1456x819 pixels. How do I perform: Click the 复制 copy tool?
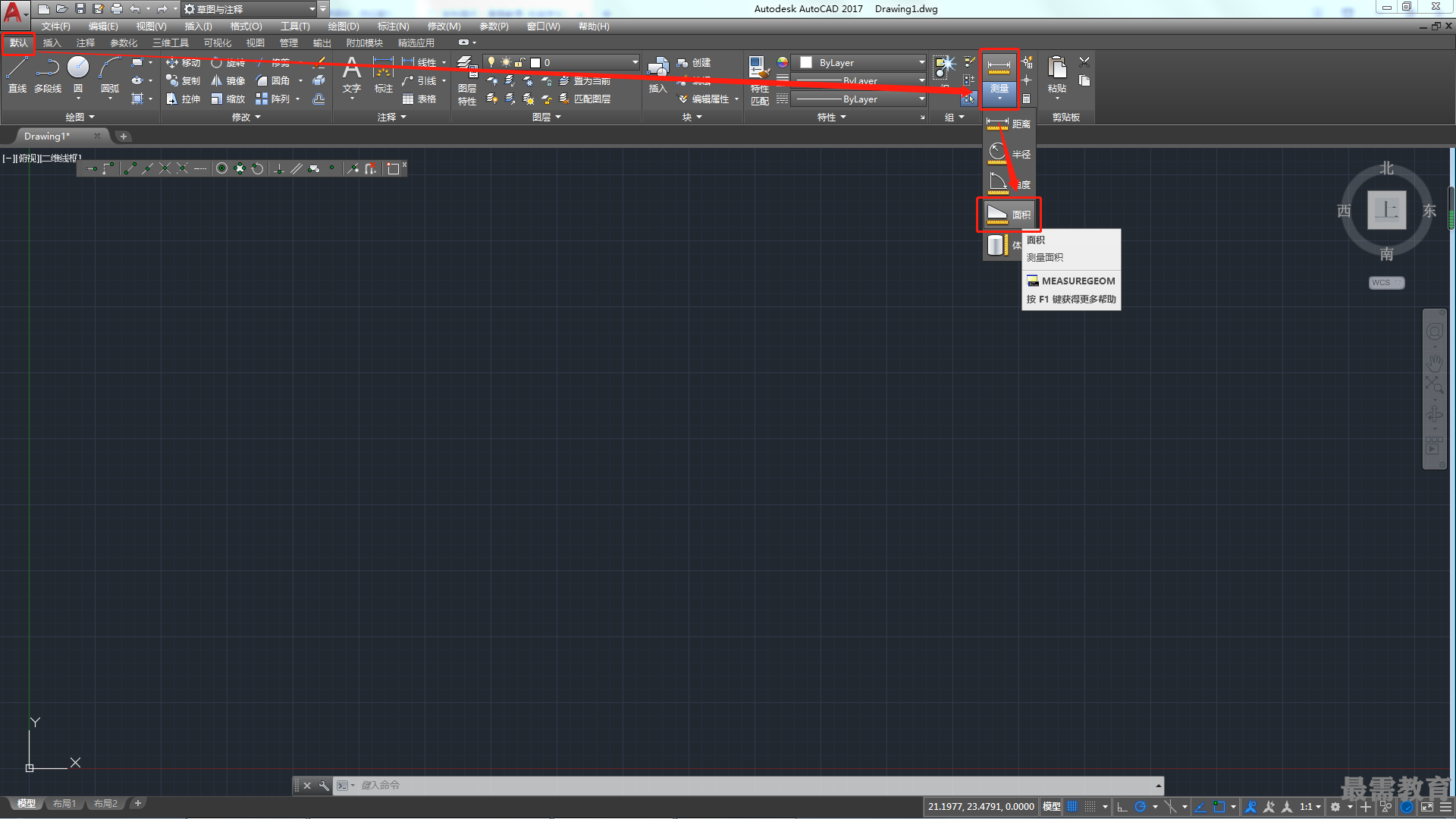183,81
